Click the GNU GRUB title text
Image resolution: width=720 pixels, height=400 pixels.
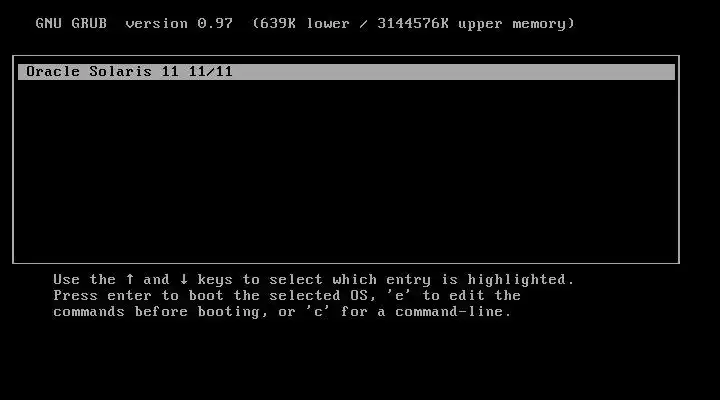point(71,23)
